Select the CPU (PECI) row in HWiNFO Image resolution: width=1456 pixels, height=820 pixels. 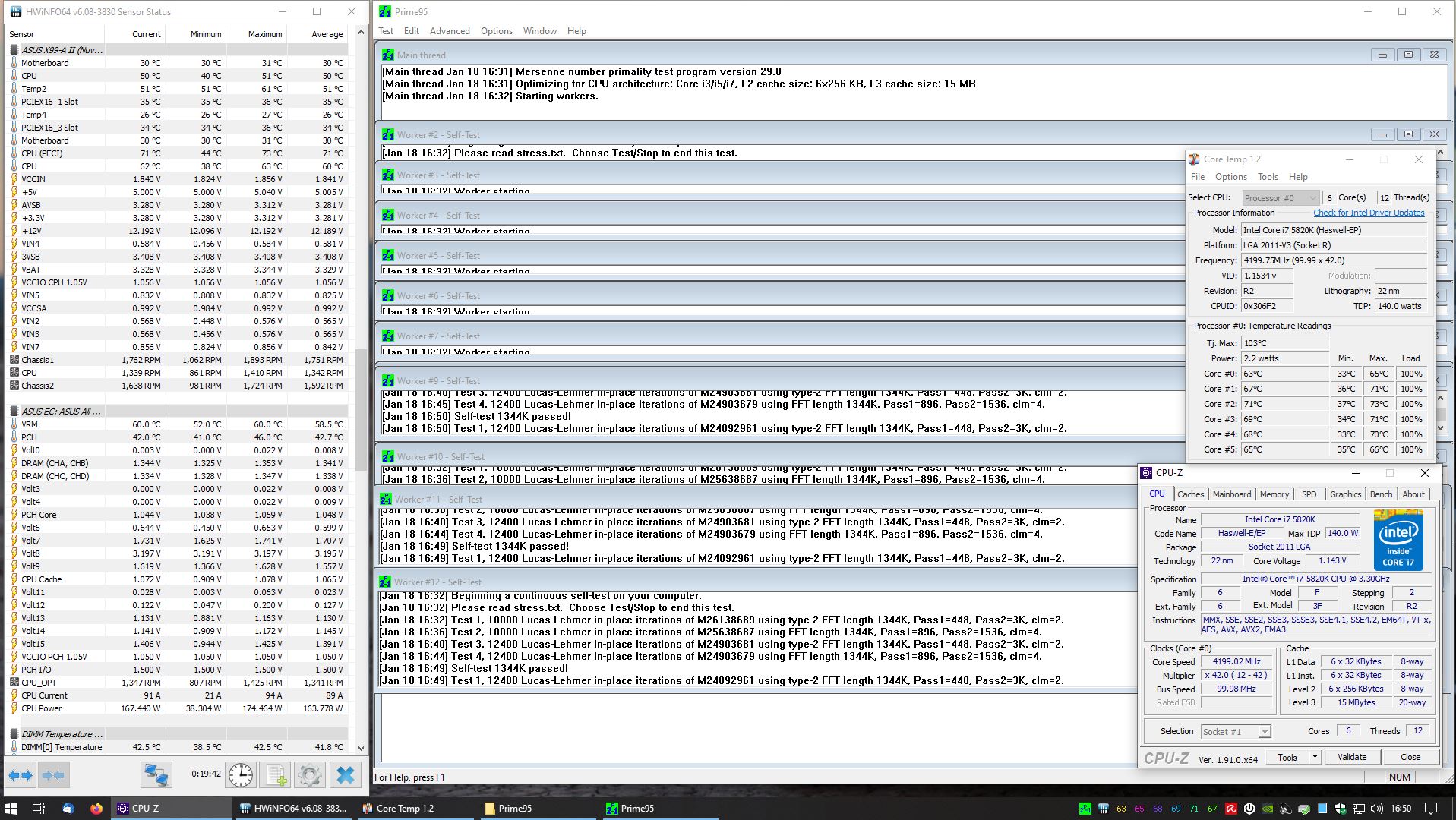(x=178, y=153)
